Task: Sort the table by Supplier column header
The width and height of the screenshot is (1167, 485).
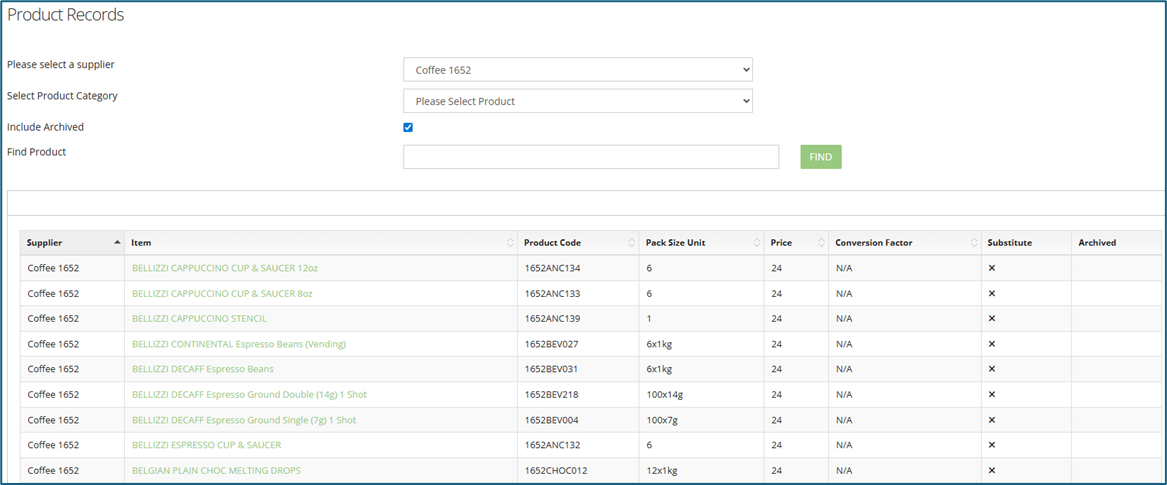Action: (x=72, y=243)
